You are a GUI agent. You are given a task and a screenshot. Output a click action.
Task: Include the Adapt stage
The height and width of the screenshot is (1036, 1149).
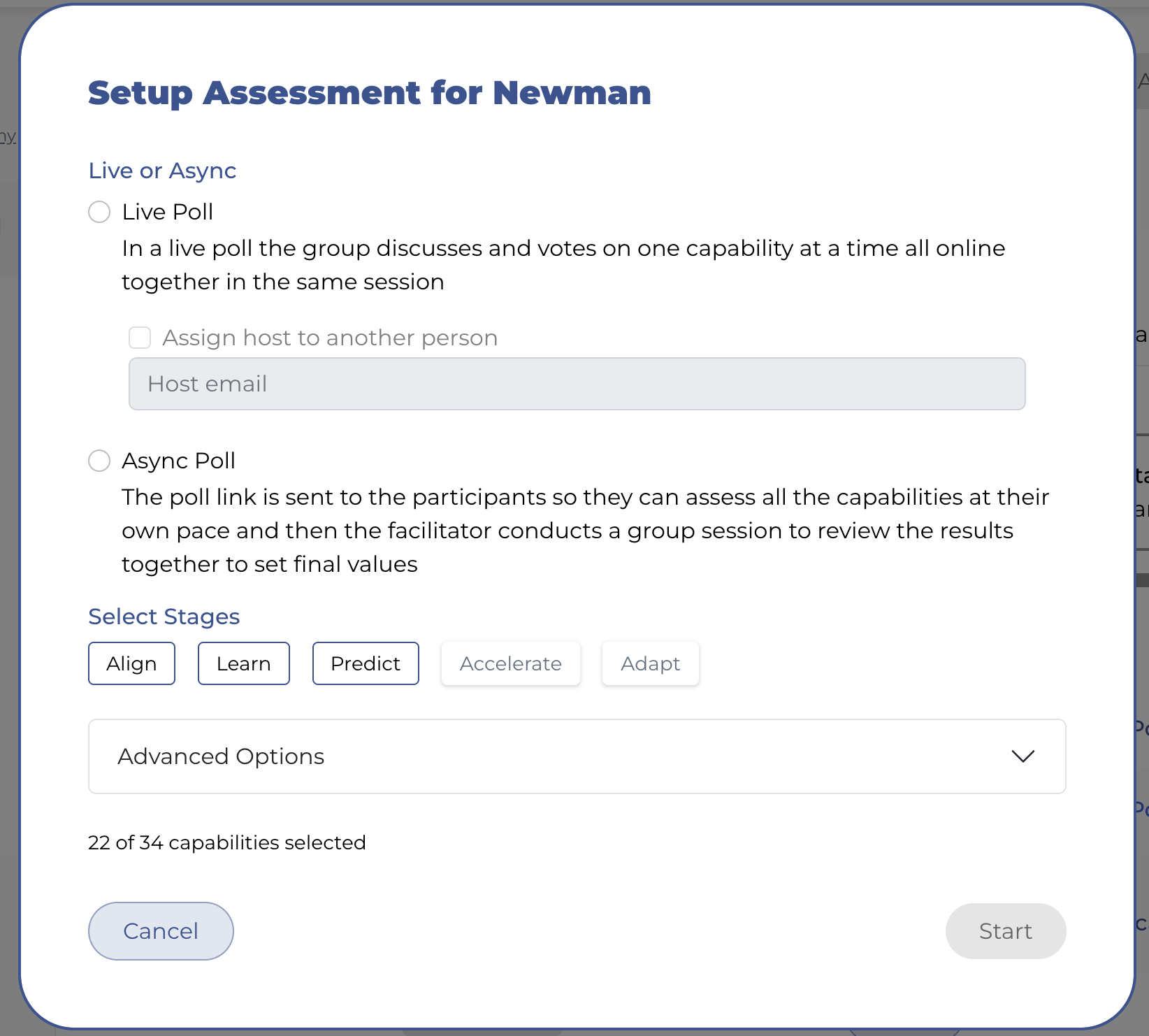point(650,663)
